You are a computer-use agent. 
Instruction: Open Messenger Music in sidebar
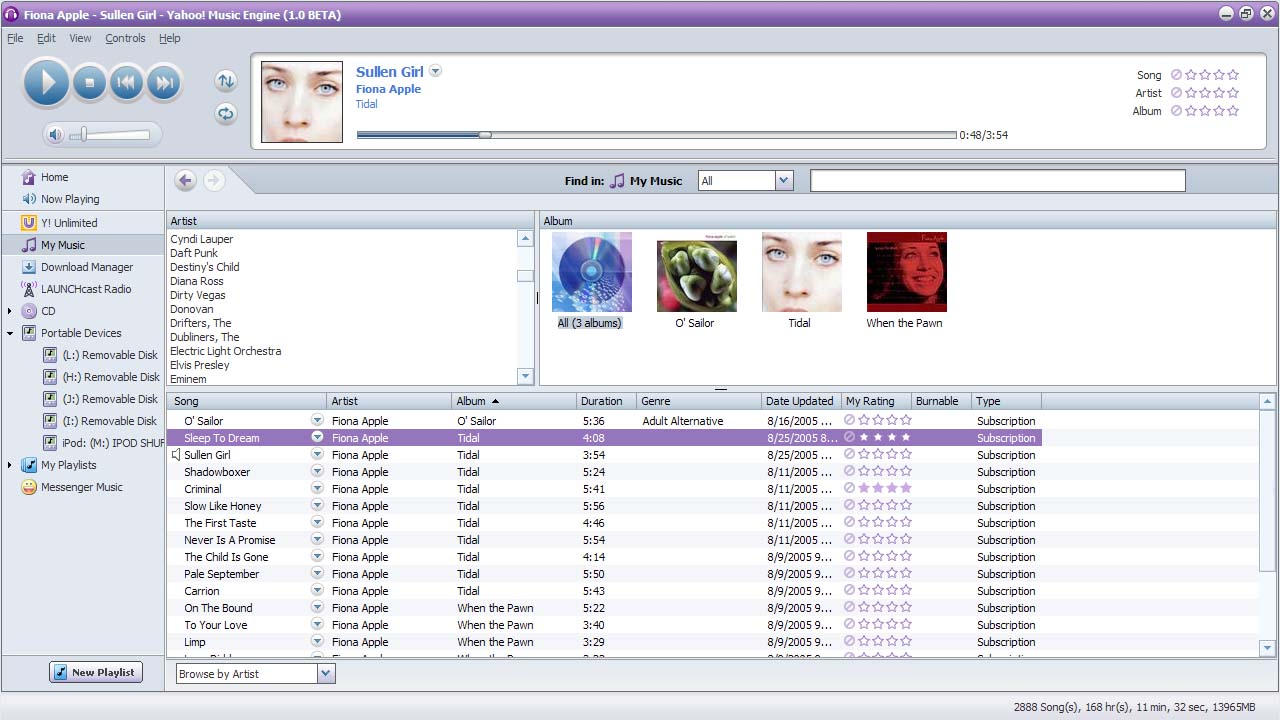click(x=81, y=487)
